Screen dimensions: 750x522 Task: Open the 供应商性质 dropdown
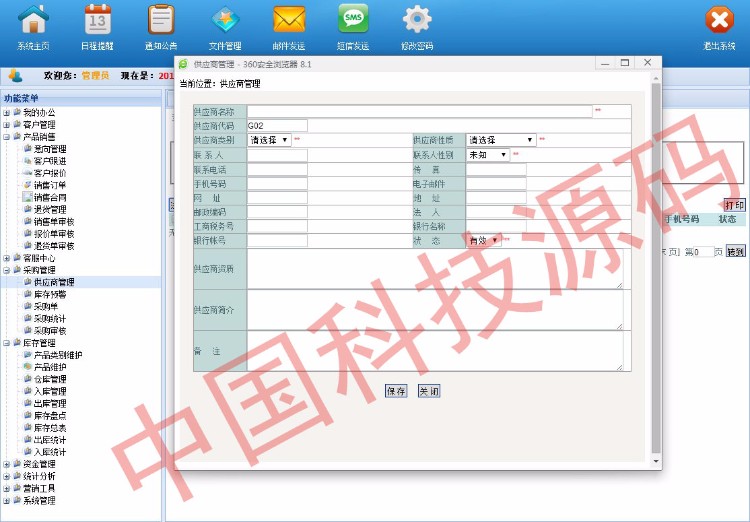point(501,140)
